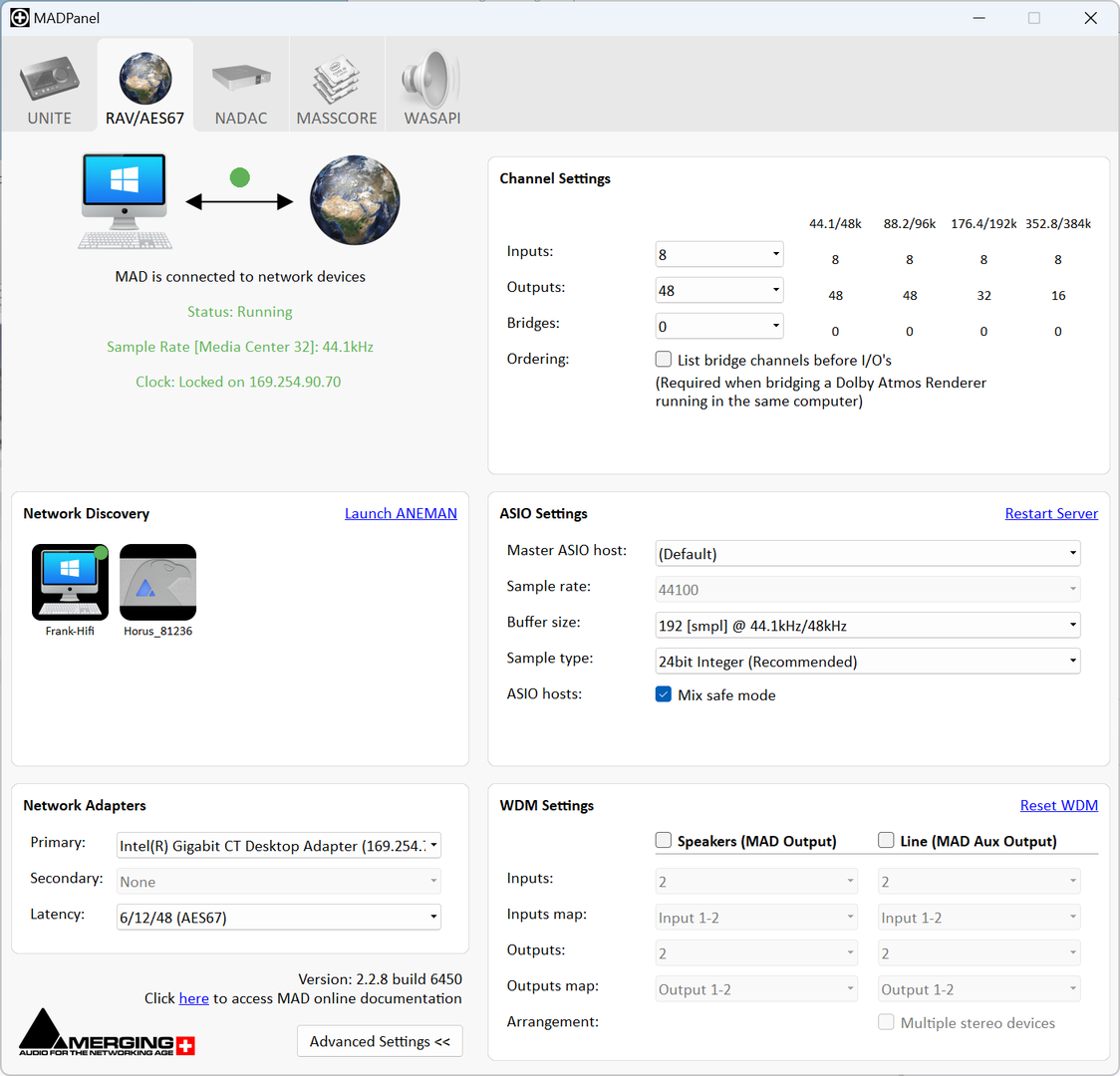The image size is (1120, 1076).
Task: Expand the Master ASIO host dropdown
Action: (867, 554)
